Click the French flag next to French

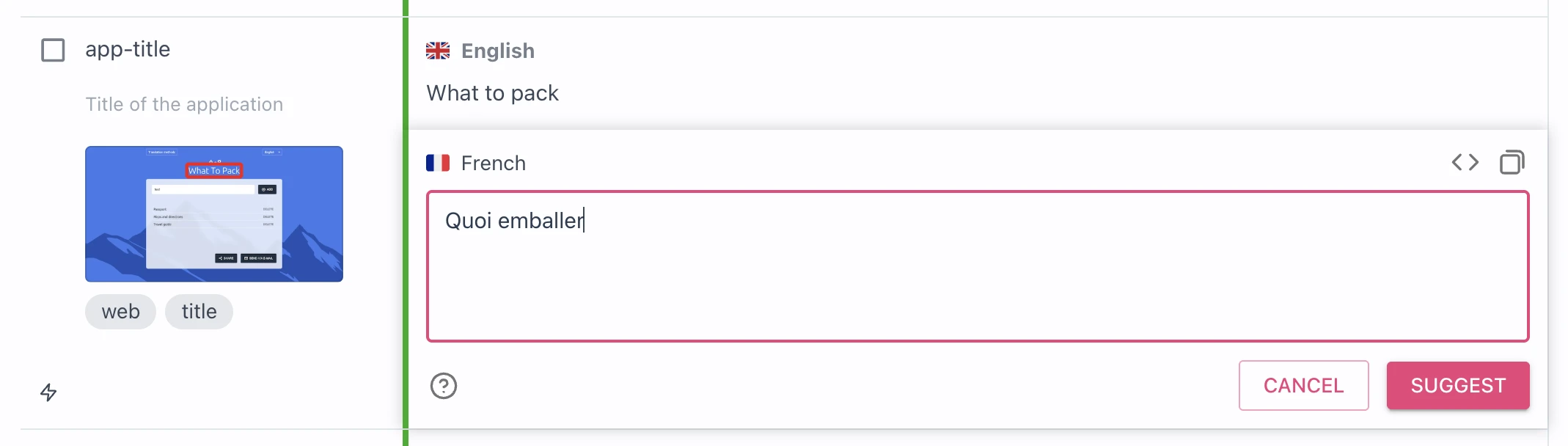click(x=438, y=163)
